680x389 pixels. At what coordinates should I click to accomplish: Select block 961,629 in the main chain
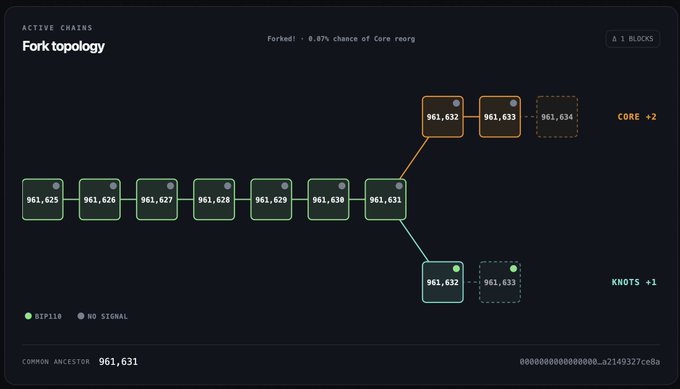(271, 199)
